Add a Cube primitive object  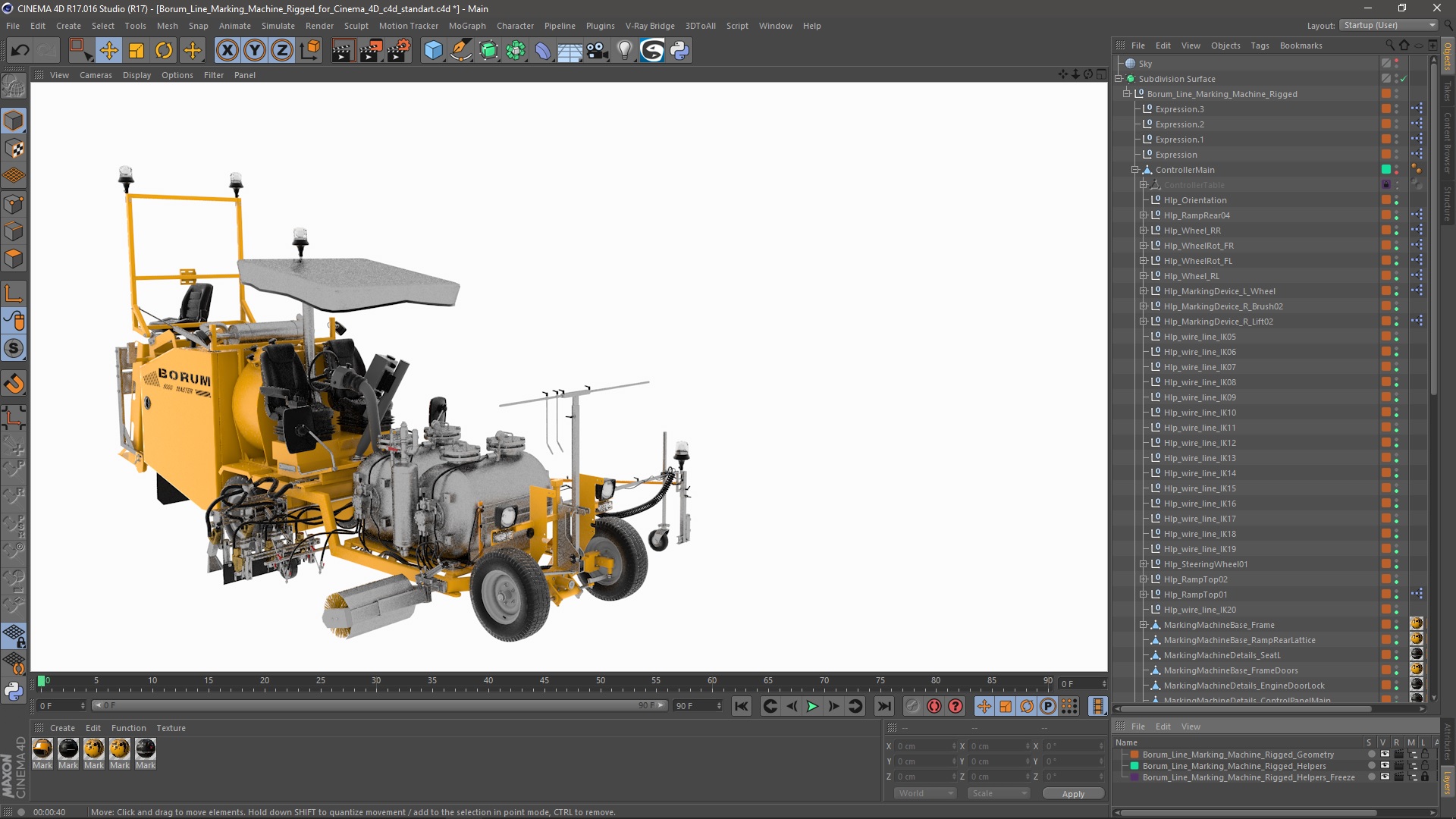(433, 51)
